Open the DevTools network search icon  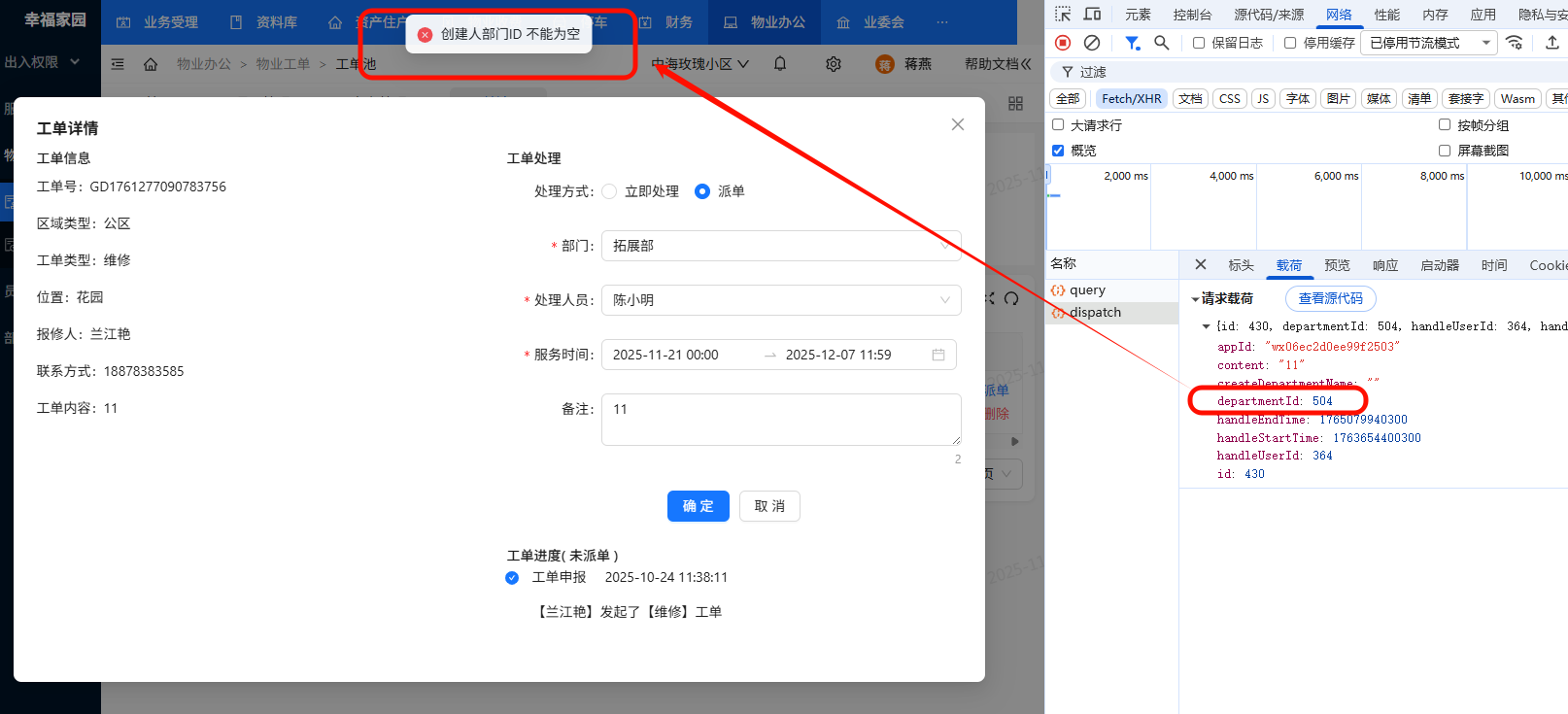[x=1162, y=43]
